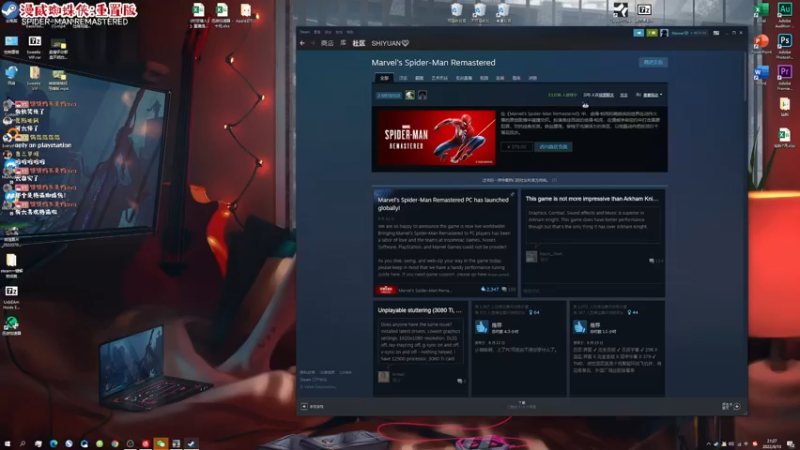The height and width of the screenshot is (450, 800).
Task: Select the 全部 tab on the hub
Action: (384, 78)
